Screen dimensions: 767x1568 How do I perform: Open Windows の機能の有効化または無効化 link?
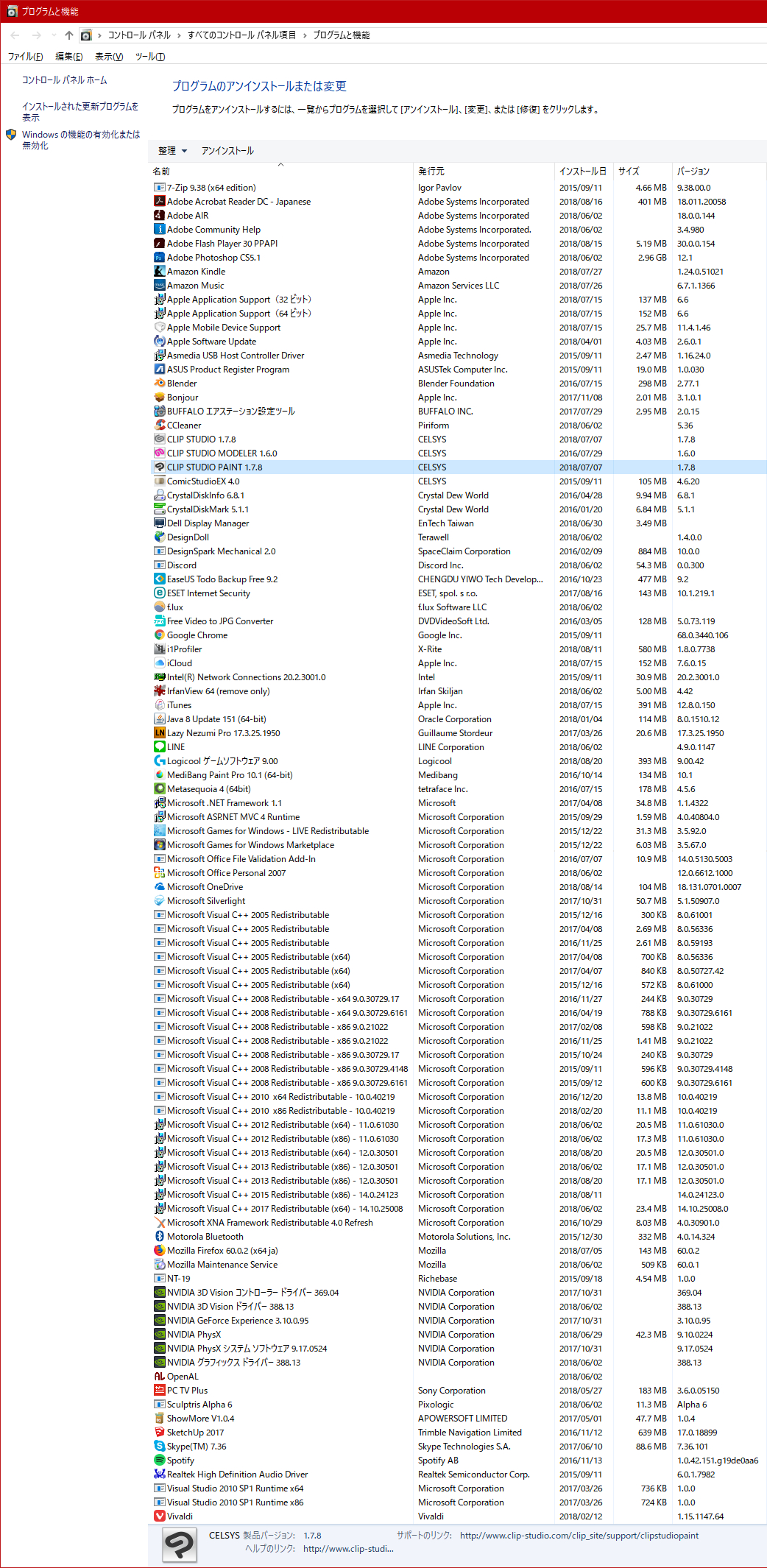click(x=81, y=140)
